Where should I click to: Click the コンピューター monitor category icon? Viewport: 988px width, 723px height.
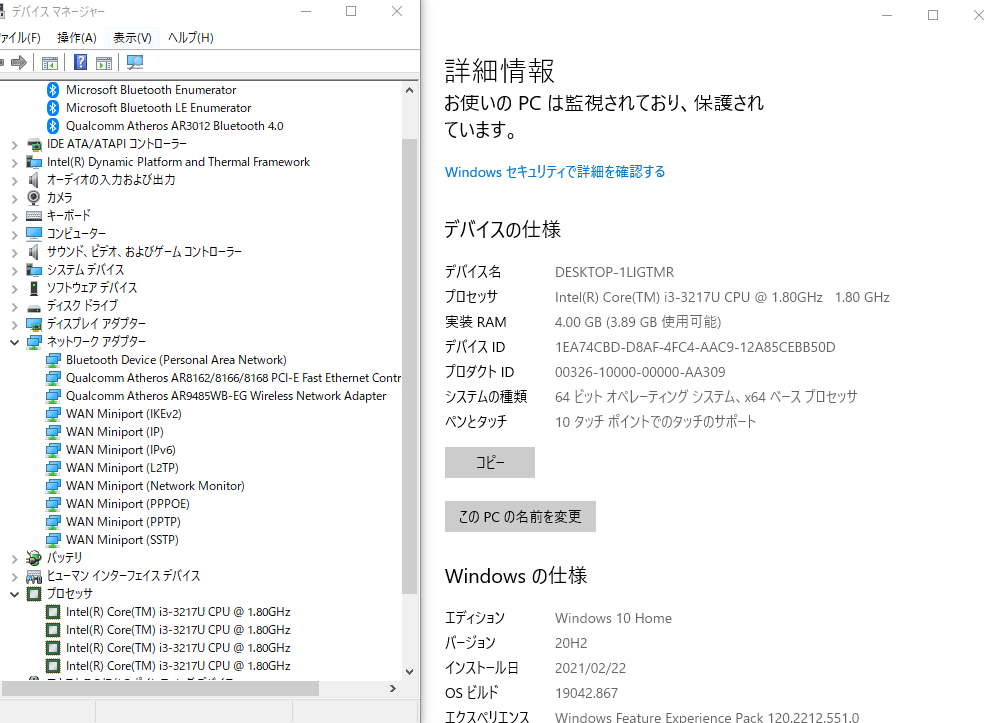34,234
